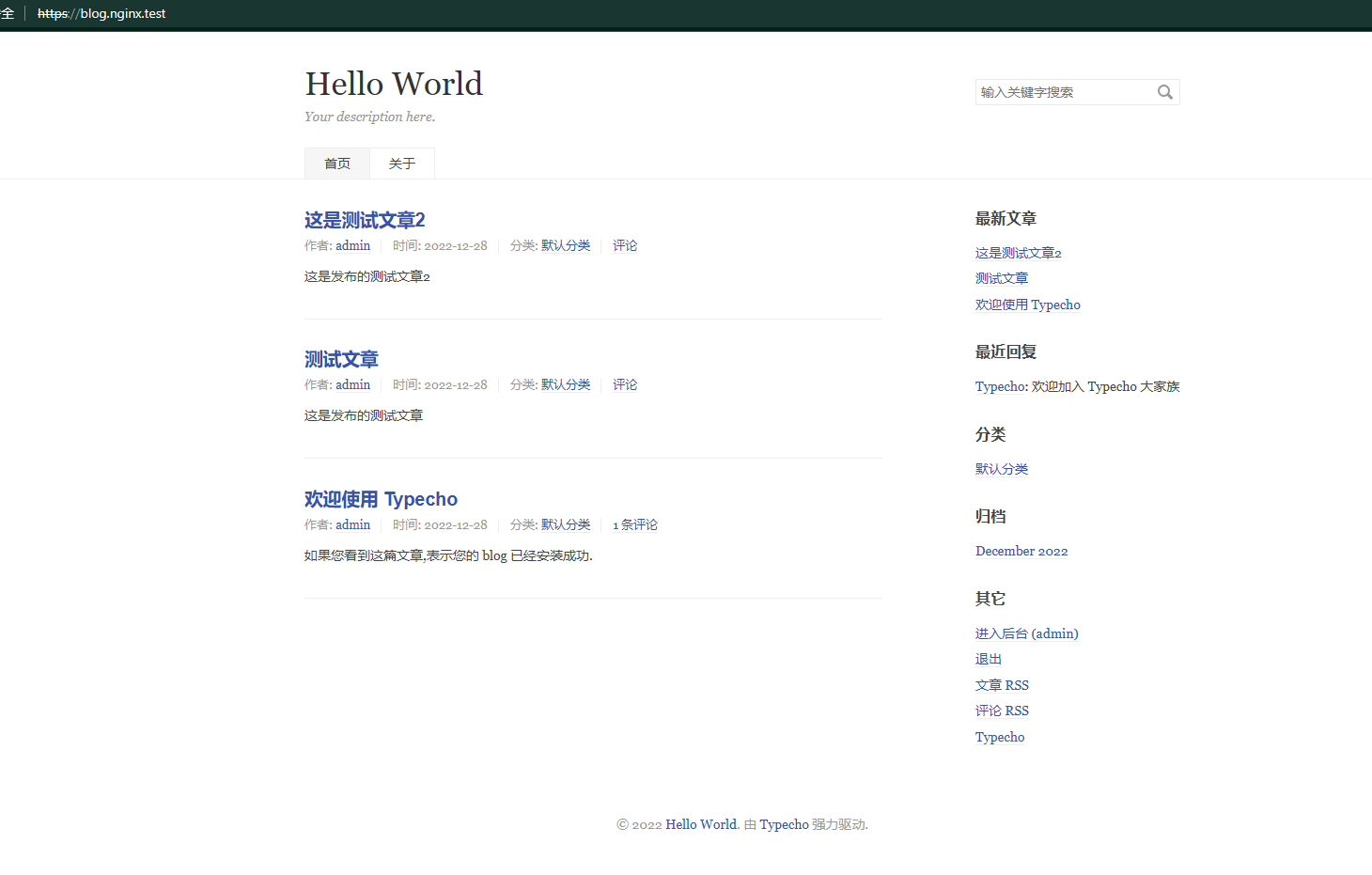Click the 其它 sidebar heading
Screen dimensions: 1372x875
tap(990, 599)
